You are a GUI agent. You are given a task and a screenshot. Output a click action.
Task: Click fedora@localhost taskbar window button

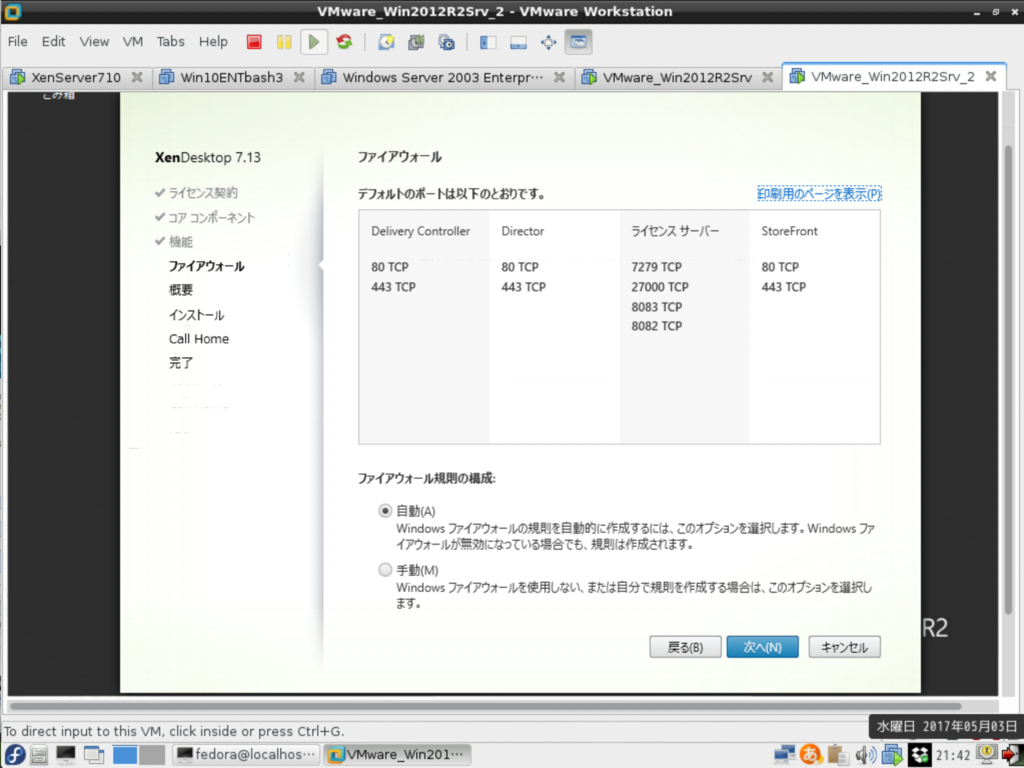click(x=246, y=755)
